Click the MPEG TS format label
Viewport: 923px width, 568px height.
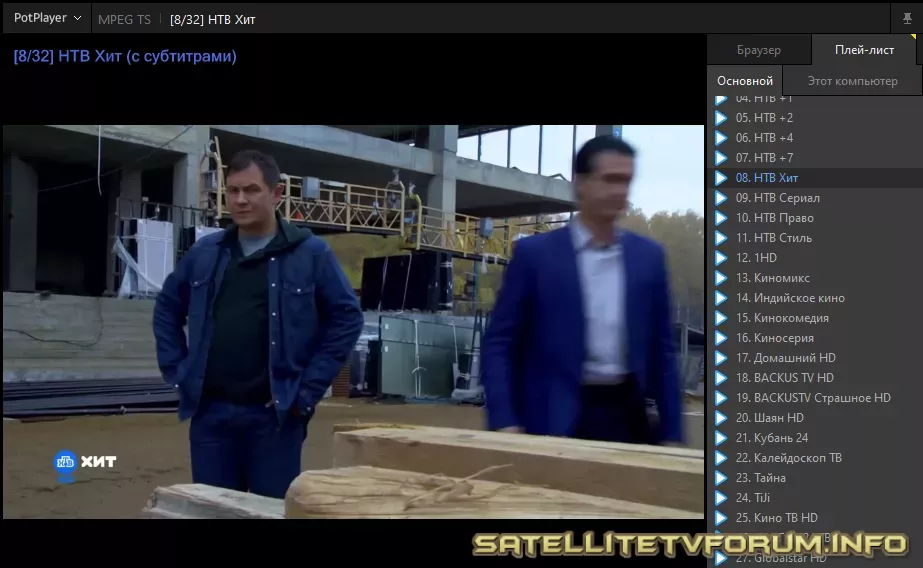pyautogui.click(x=124, y=19)
